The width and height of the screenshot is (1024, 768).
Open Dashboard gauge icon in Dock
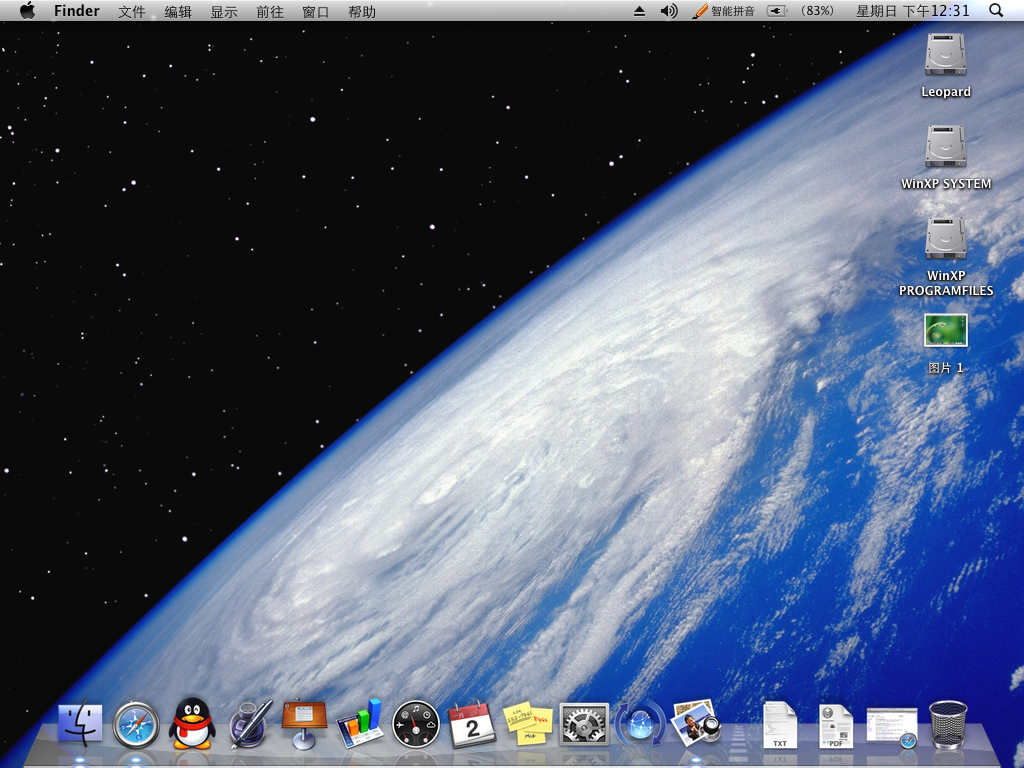pyautogui.click(x=415, y=724)
